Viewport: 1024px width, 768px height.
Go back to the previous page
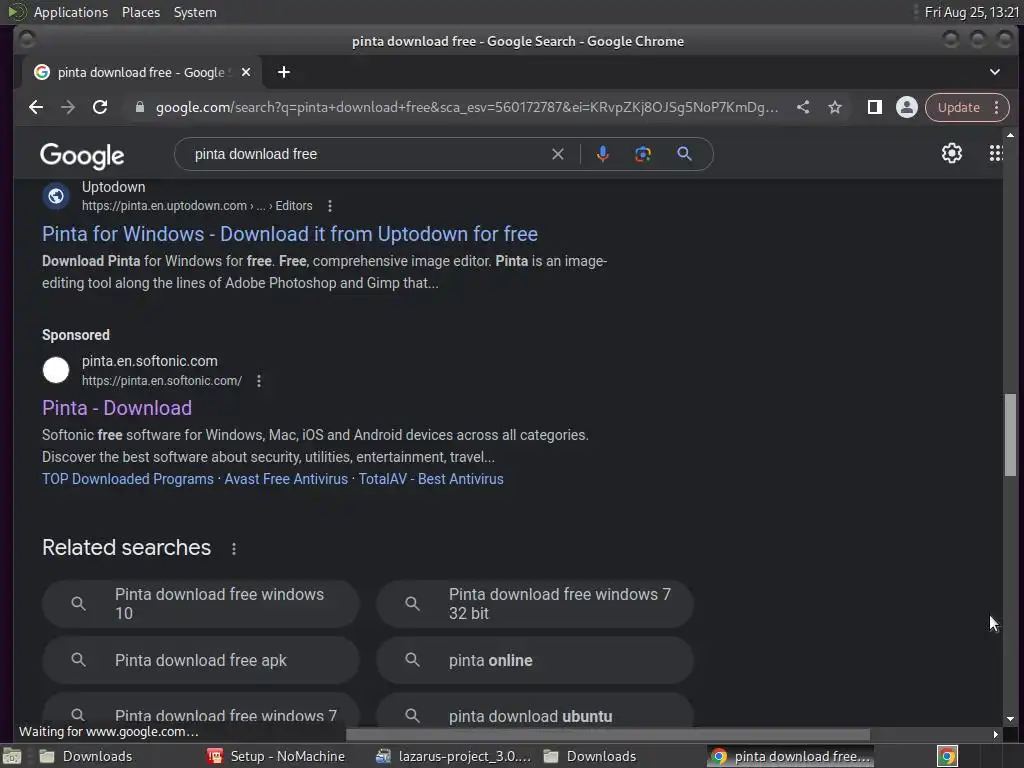[x=36, y=107]
